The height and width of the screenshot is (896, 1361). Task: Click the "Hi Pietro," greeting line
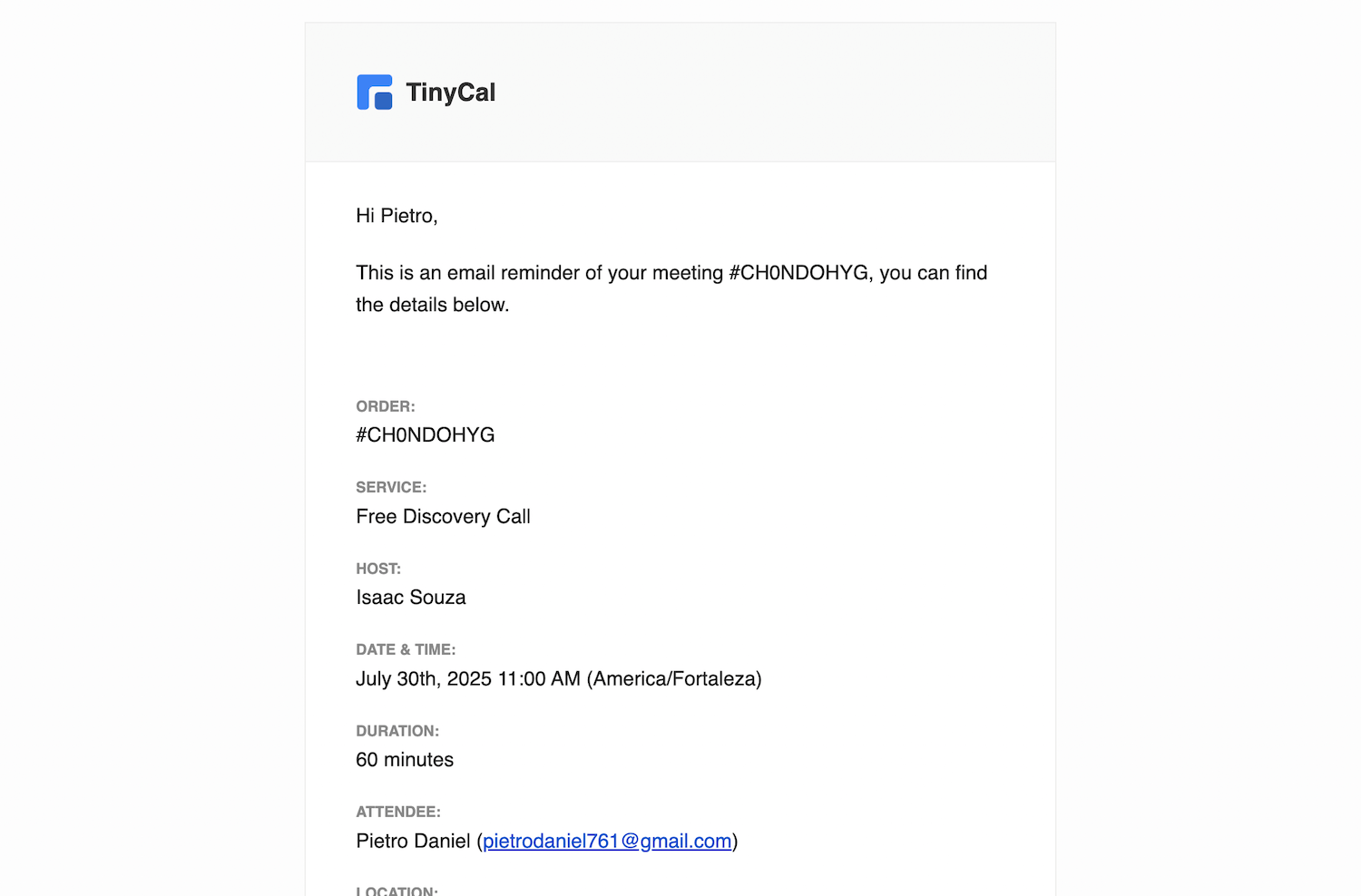pos(397,216)
